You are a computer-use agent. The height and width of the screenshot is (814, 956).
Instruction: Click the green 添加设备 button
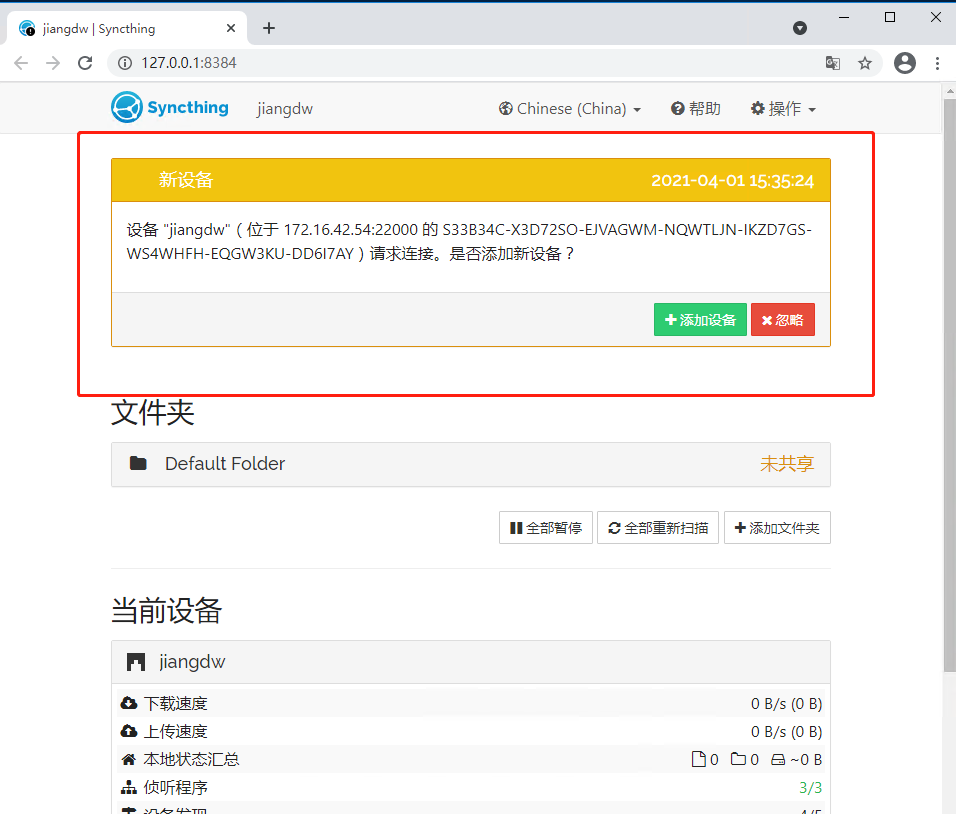point(700,319)
